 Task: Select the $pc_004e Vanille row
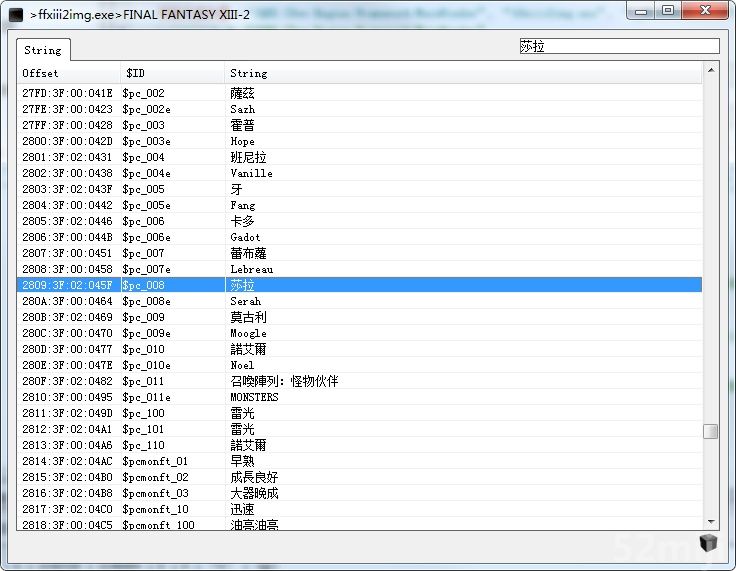pyautogui.click(x=360, y=173)
